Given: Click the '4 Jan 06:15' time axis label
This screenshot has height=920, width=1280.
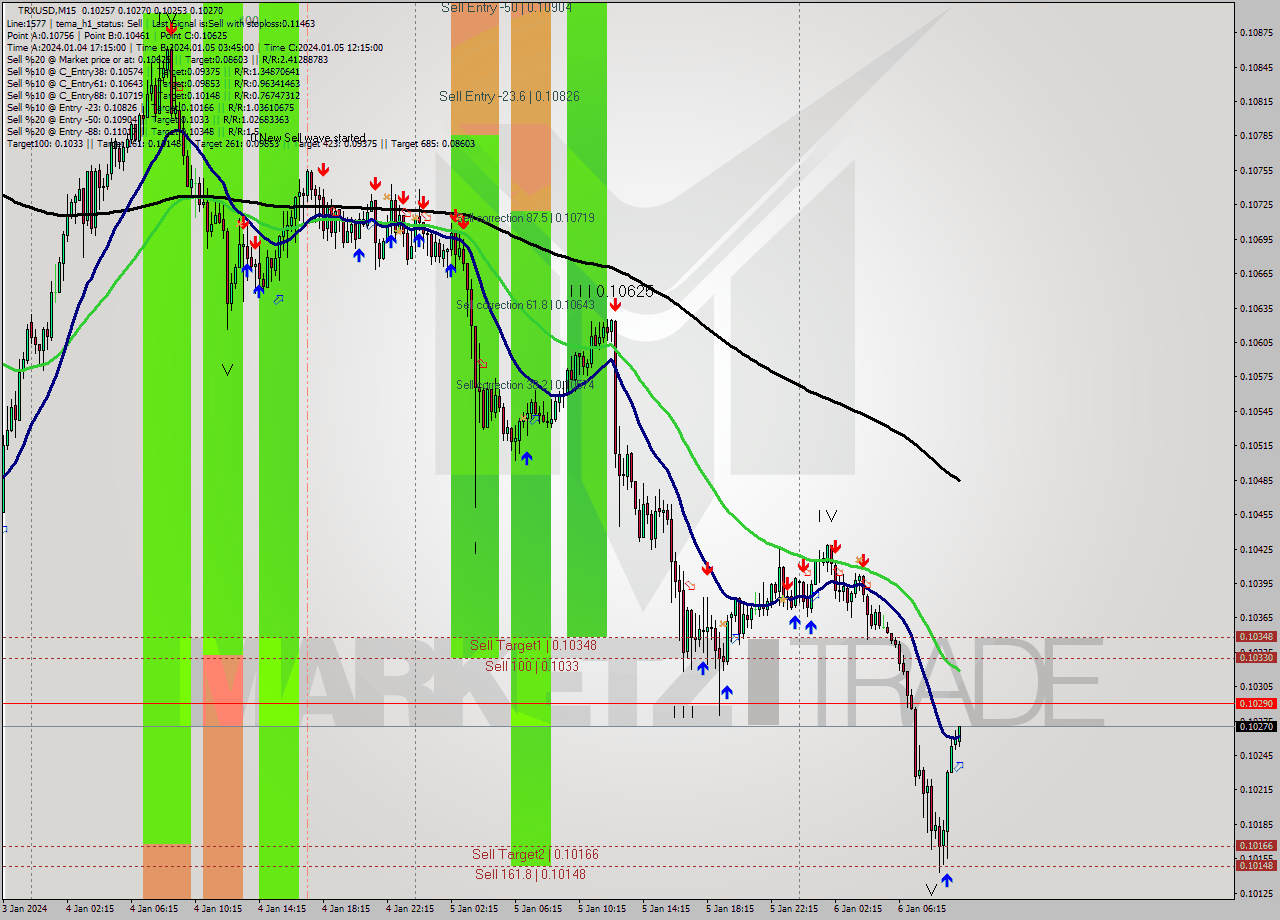Looking at the screenshot, I should pos(155,909).
